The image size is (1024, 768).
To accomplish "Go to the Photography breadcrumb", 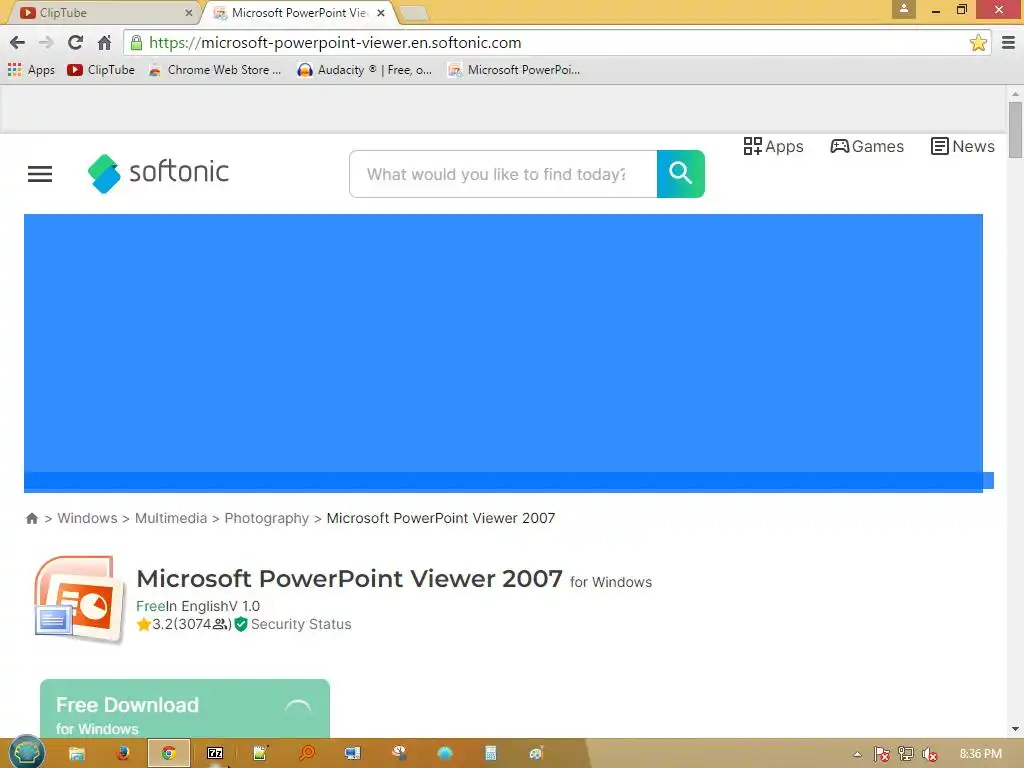I will (266, 518).
